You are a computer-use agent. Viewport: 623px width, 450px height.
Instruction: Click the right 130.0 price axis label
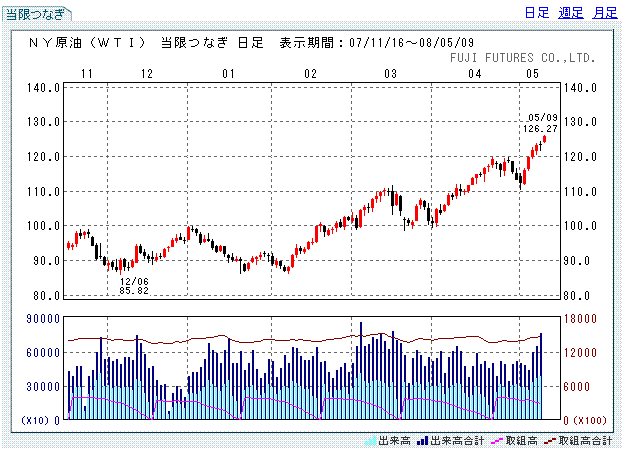[580, 122]
